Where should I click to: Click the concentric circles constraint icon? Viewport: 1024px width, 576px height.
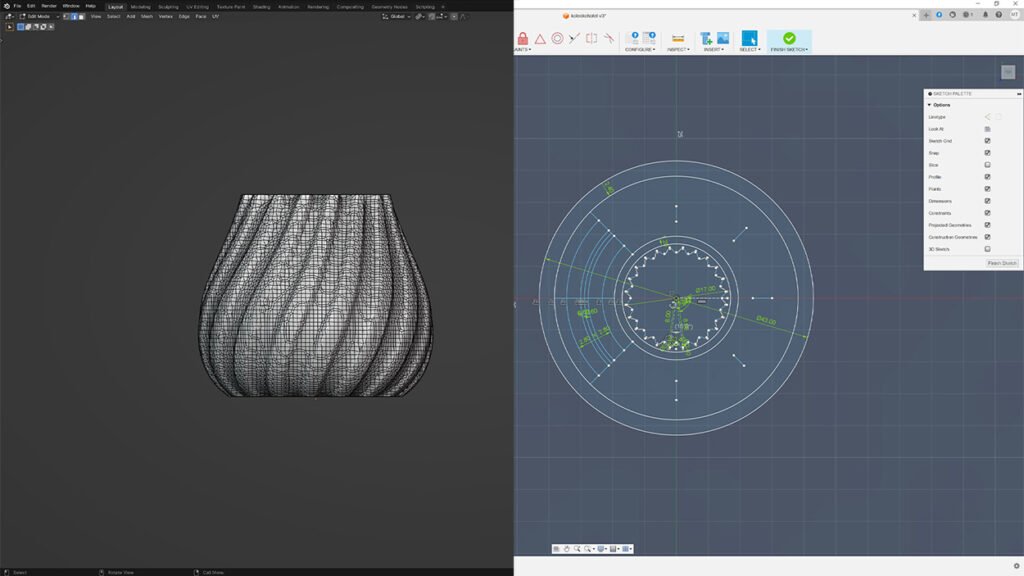(x=557, y=38)
